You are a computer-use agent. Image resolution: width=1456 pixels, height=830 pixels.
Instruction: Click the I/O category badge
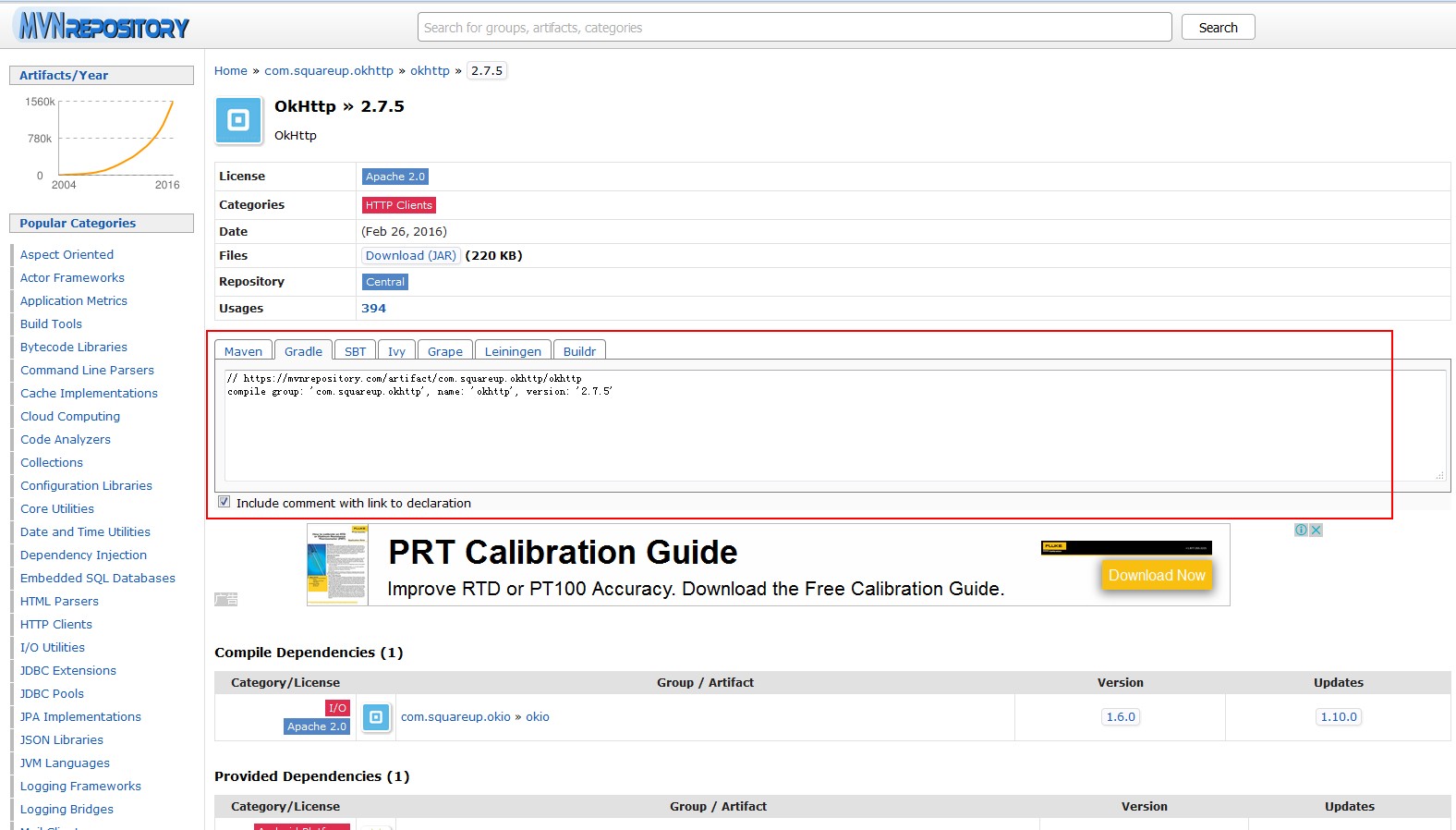[337, 708]
